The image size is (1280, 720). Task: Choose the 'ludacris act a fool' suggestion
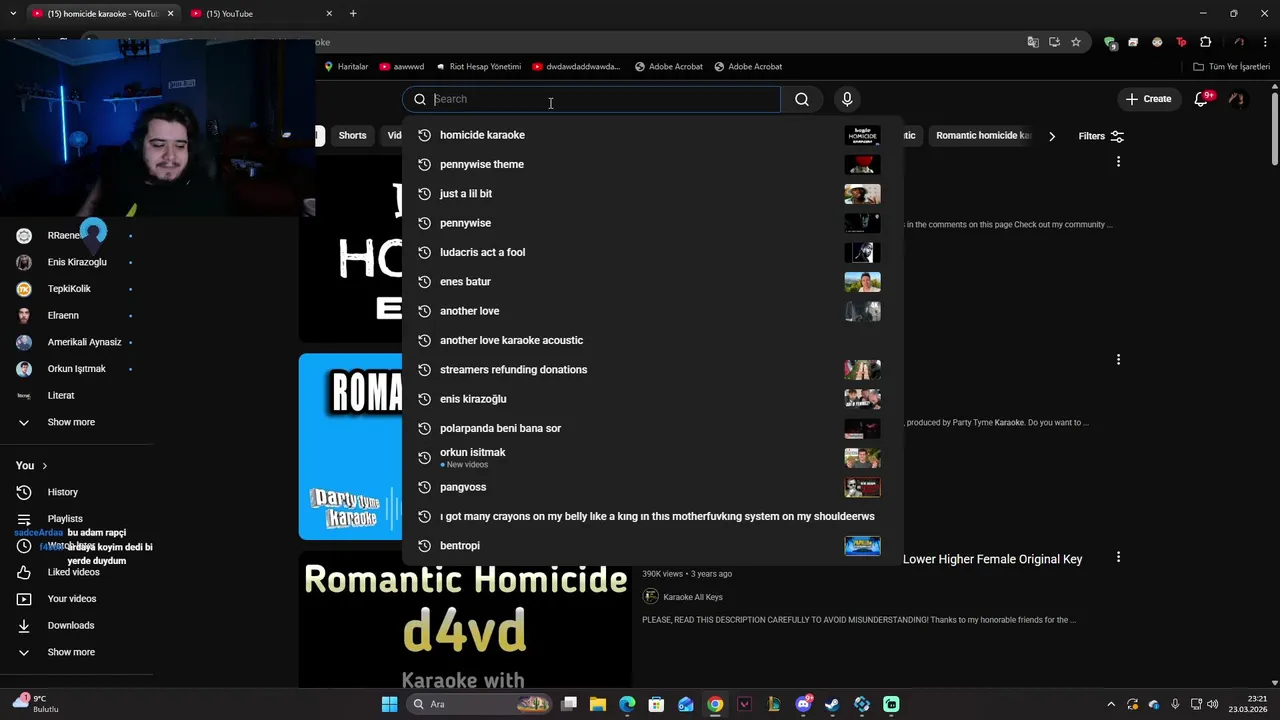pyautogui.click(x=652, y=252)
